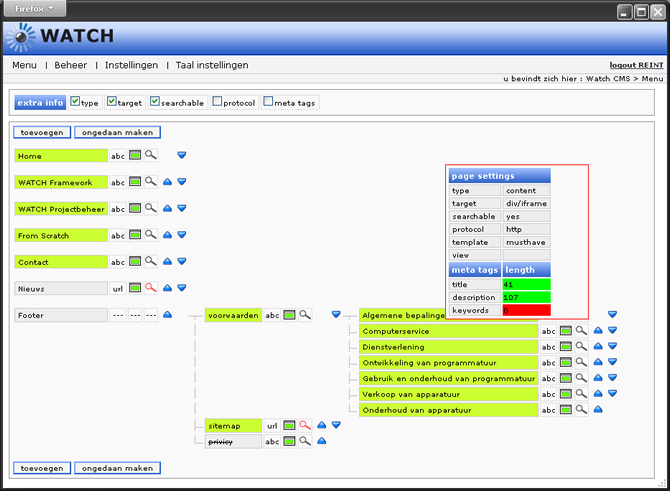Image resolution: width=670 pixels, height=491 pixels.
Task: Move WATCH Framework up with blue arrow
Action: (168, 182)
